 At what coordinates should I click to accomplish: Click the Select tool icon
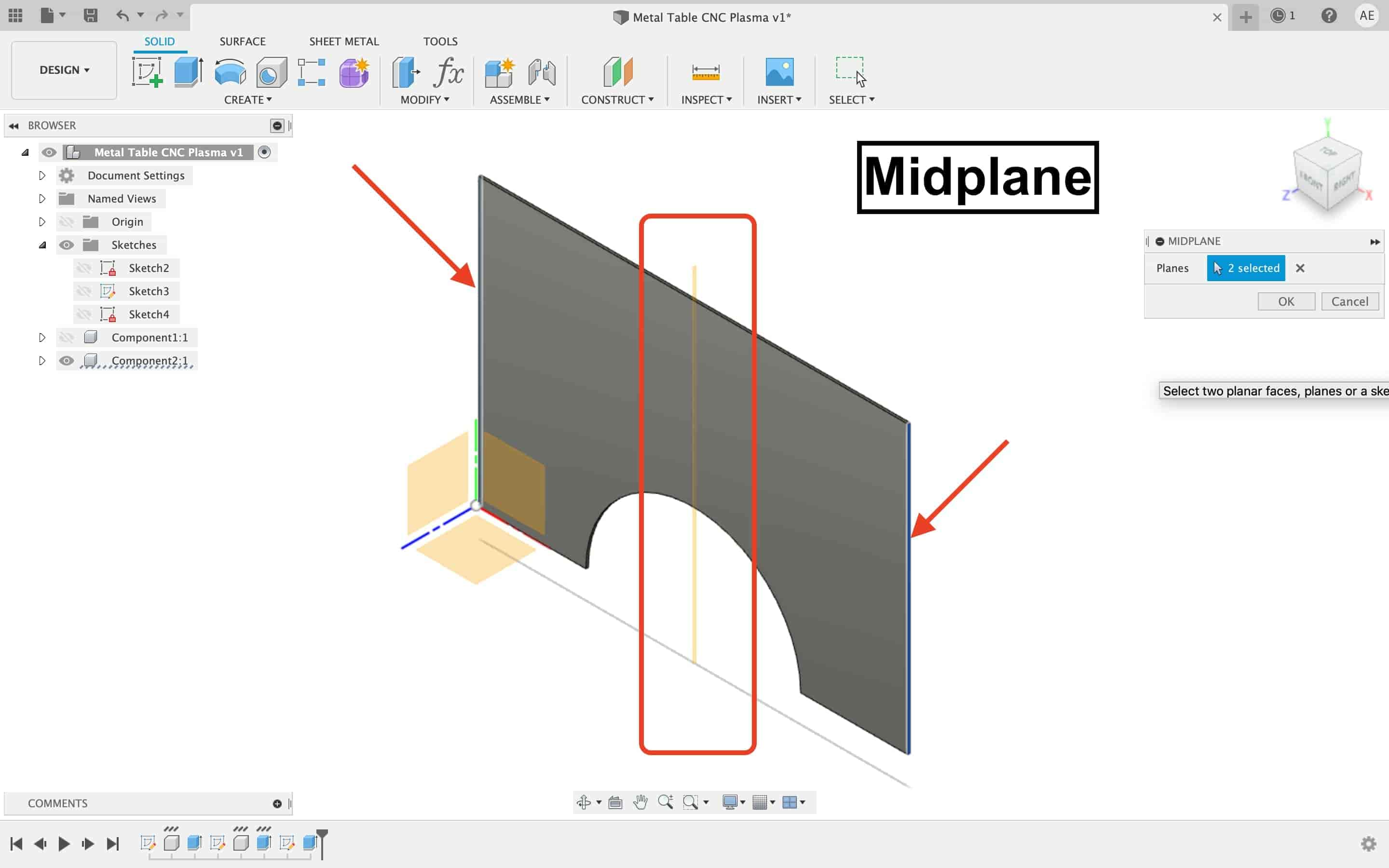[851, 72]
